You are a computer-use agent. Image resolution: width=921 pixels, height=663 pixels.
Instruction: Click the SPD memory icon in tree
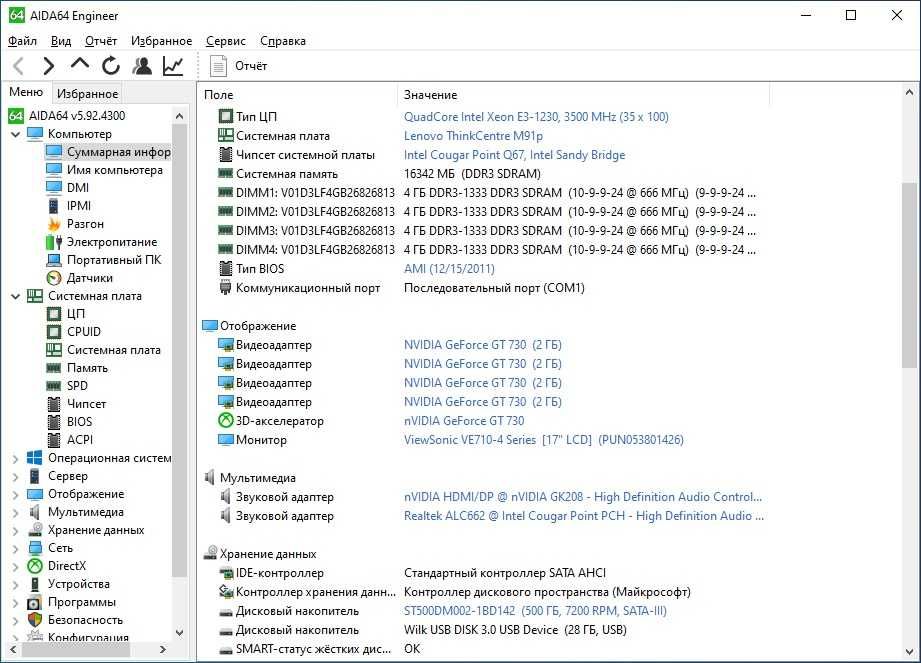[53, 386]
